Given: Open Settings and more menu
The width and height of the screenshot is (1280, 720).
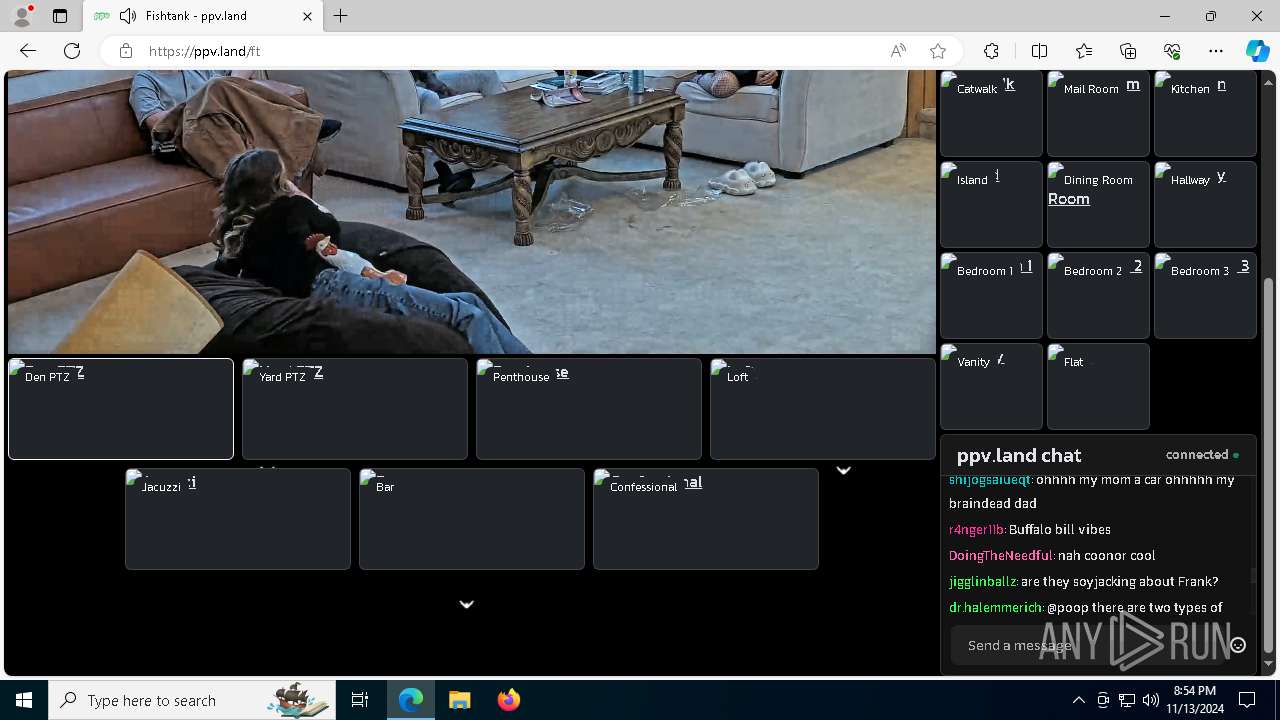Looking at the screenshot, I should 1216,51.
